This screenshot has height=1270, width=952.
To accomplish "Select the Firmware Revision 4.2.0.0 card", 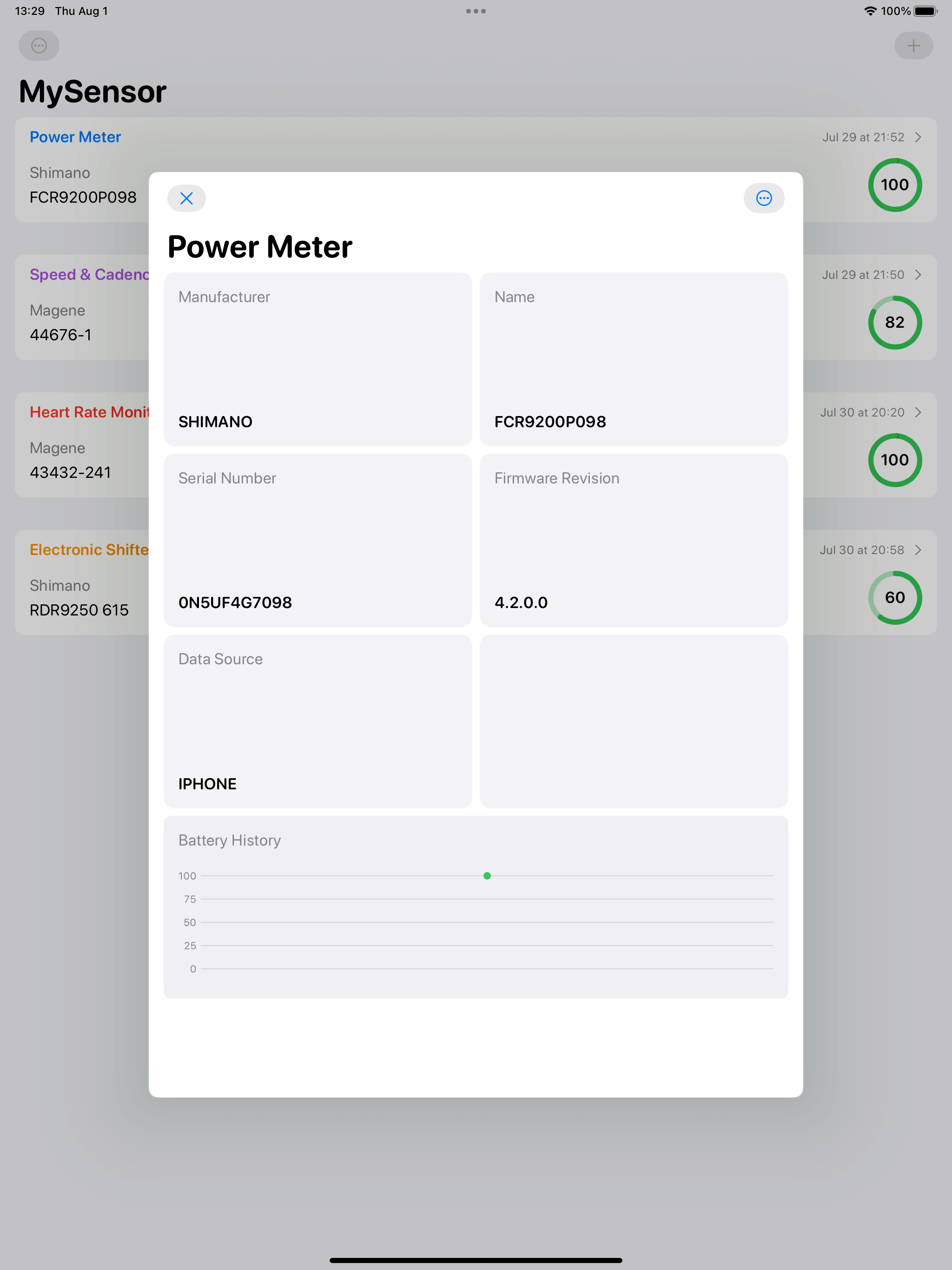I will pyautogui.click(x=633, y=540).
